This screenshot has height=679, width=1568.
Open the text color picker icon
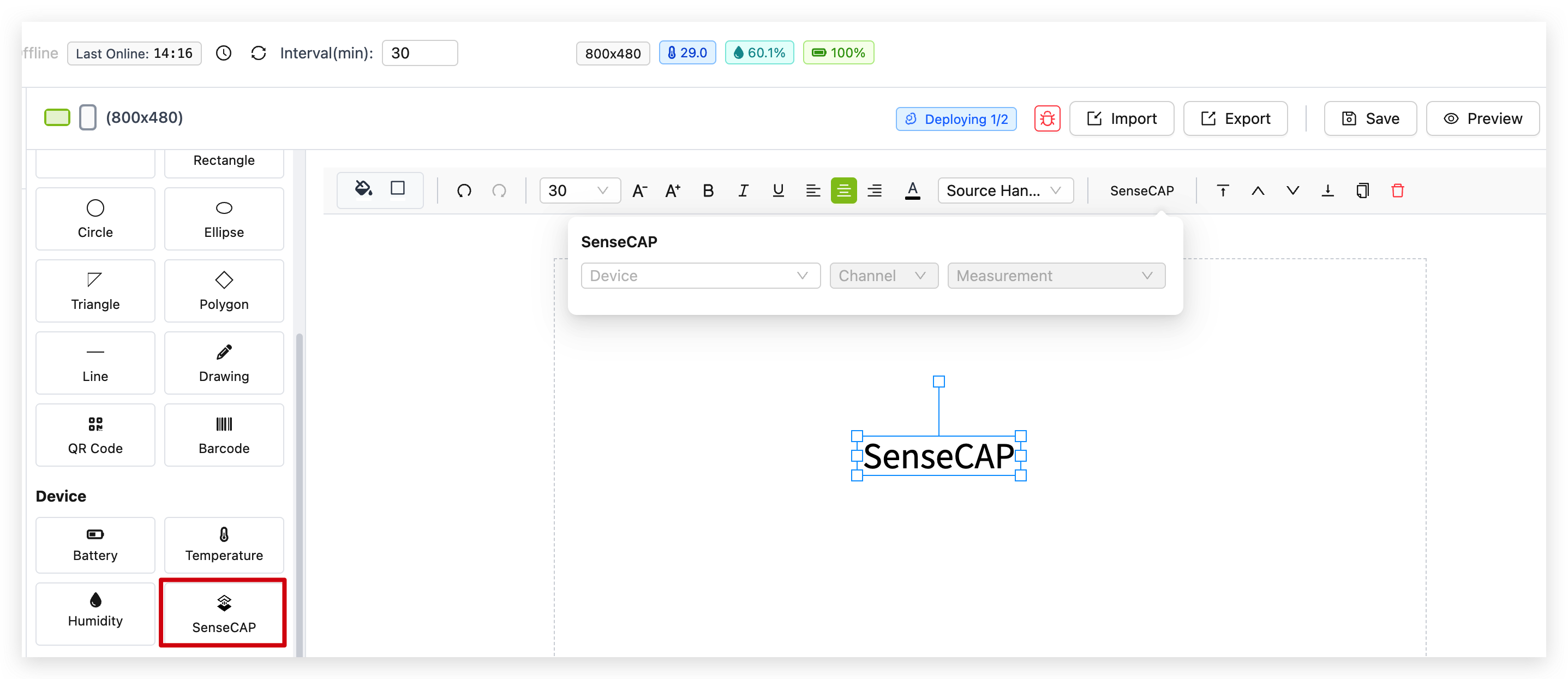[x=912, y=190]
